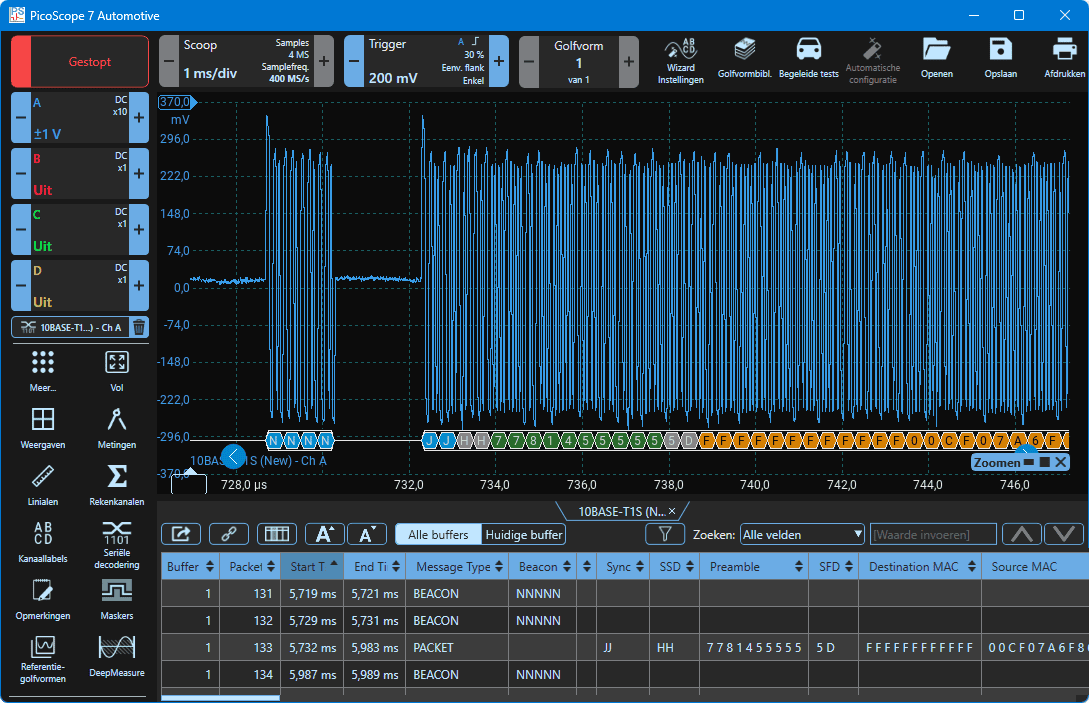This screenshot has height=703, width=1089.
Task: Click the Waarde invoeren search field
Action: (x=933, y=535)
